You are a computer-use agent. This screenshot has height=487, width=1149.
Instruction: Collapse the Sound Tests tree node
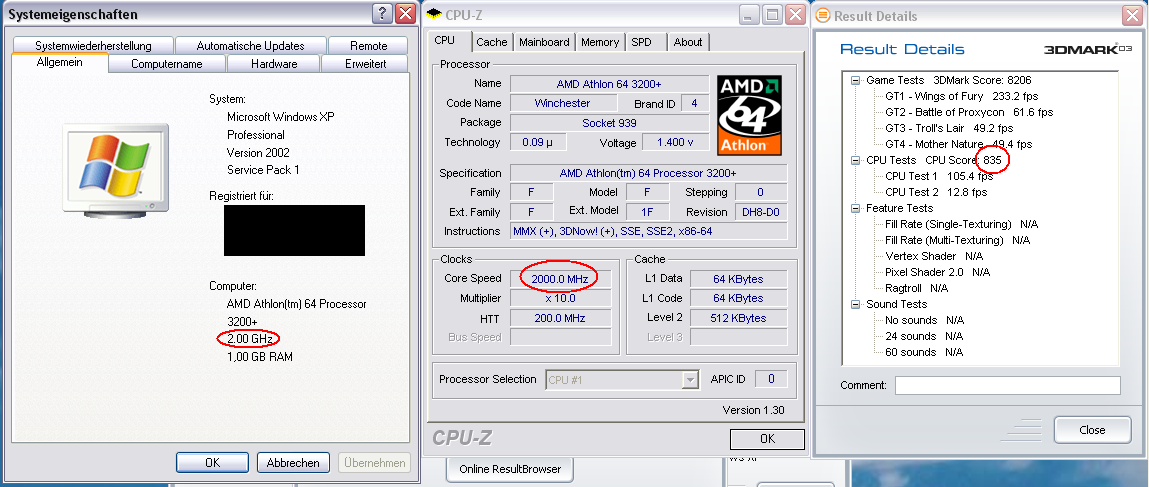tap(855, 304)
